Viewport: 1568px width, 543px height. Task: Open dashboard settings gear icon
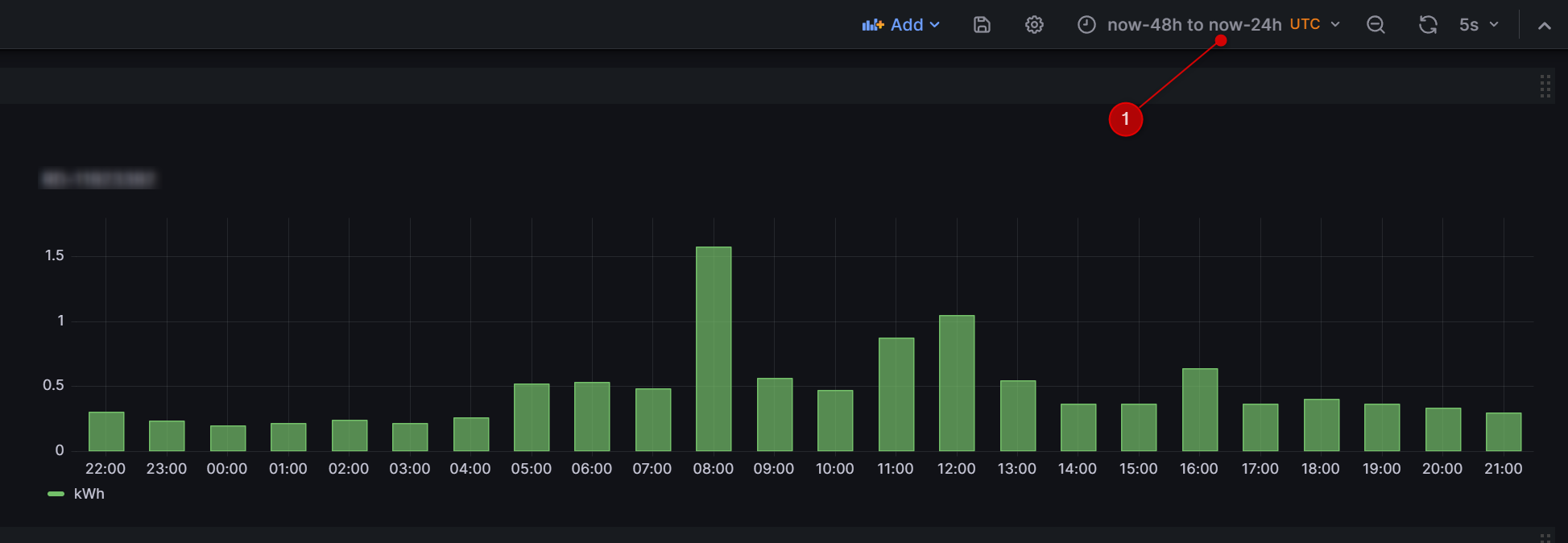(x=1034, y=25)
